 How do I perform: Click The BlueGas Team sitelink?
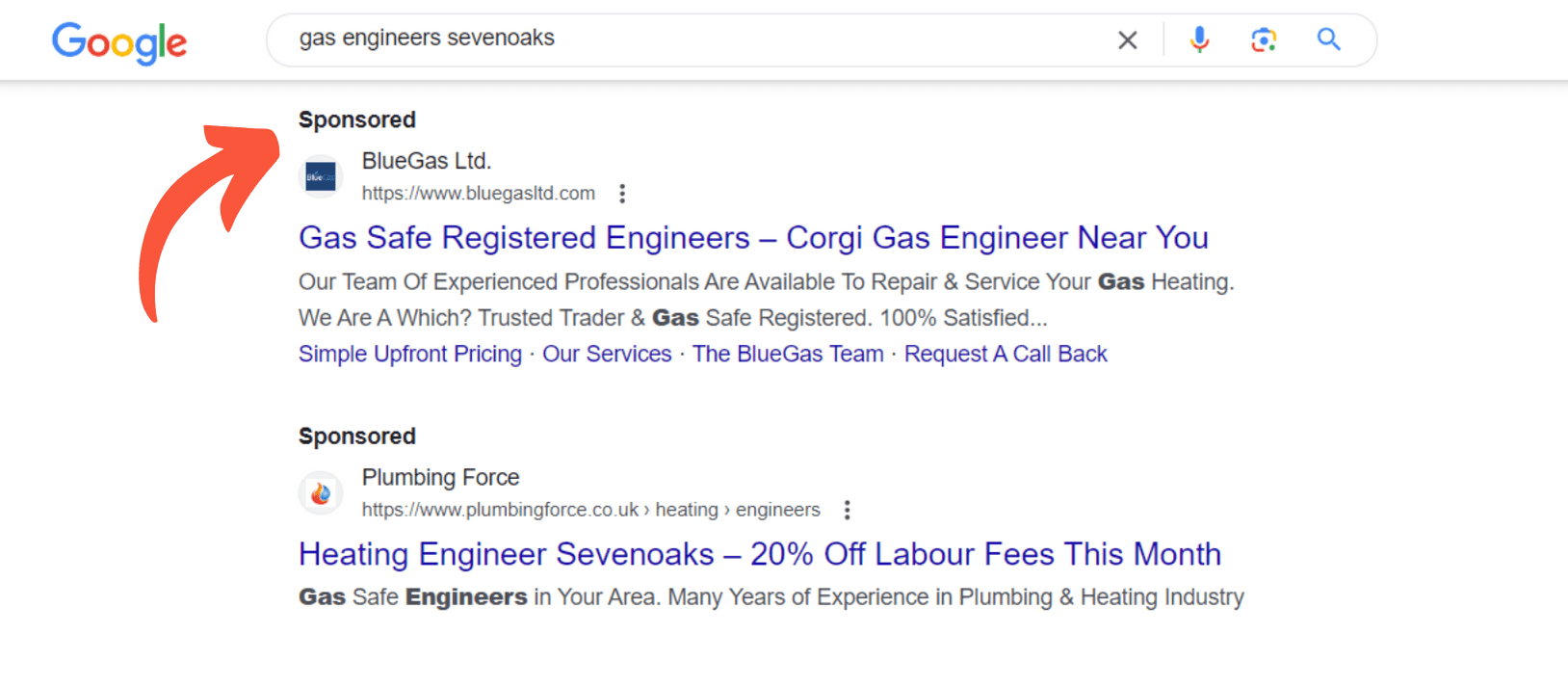[788, 354]
